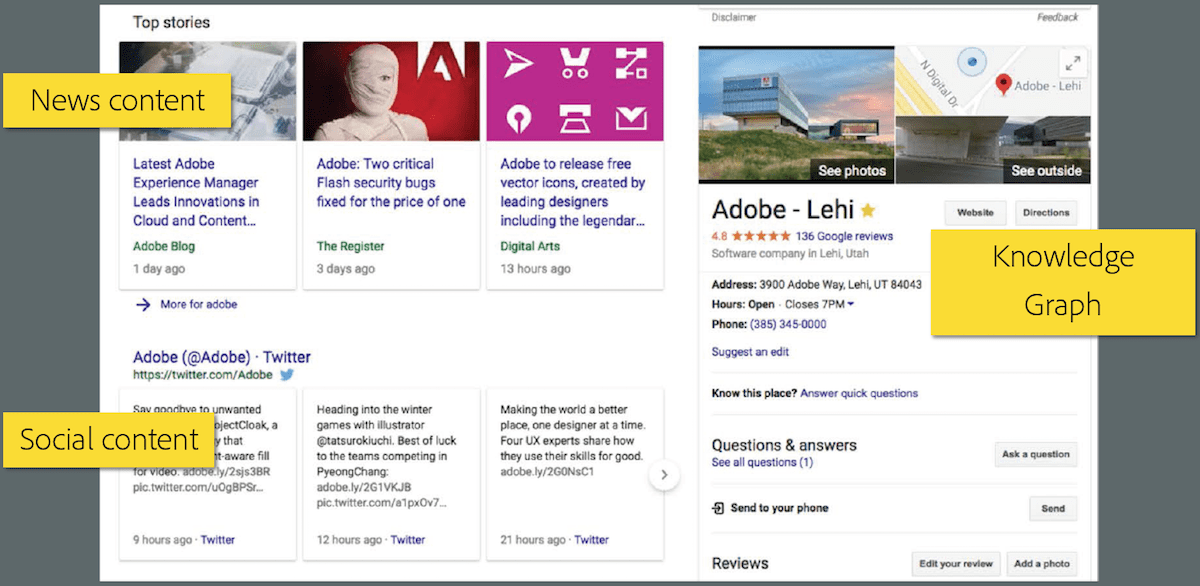
Task: Show next tweets with carousel arrow
Action: [x=663, y=475]
